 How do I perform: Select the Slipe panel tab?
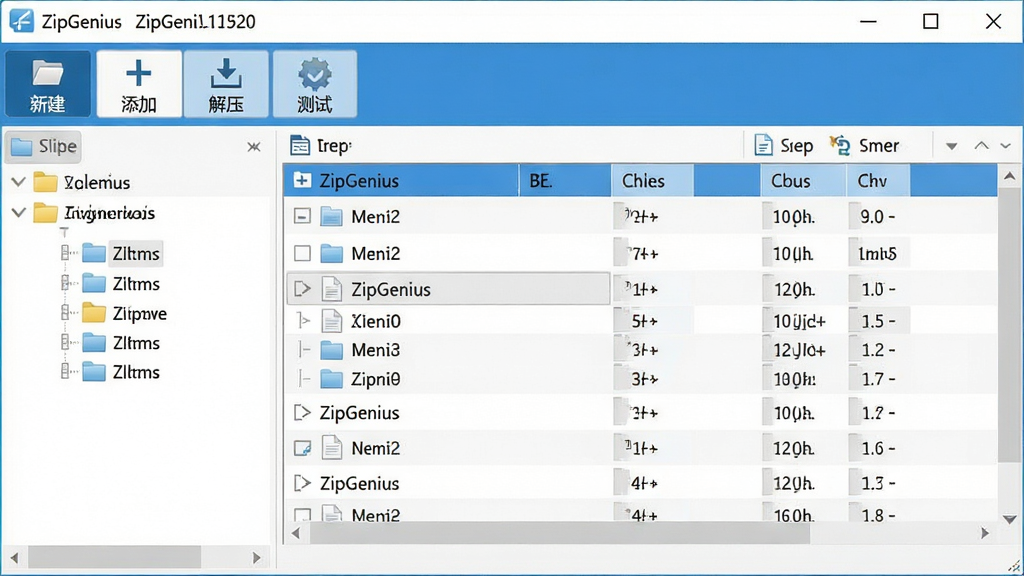click(44, 146)
